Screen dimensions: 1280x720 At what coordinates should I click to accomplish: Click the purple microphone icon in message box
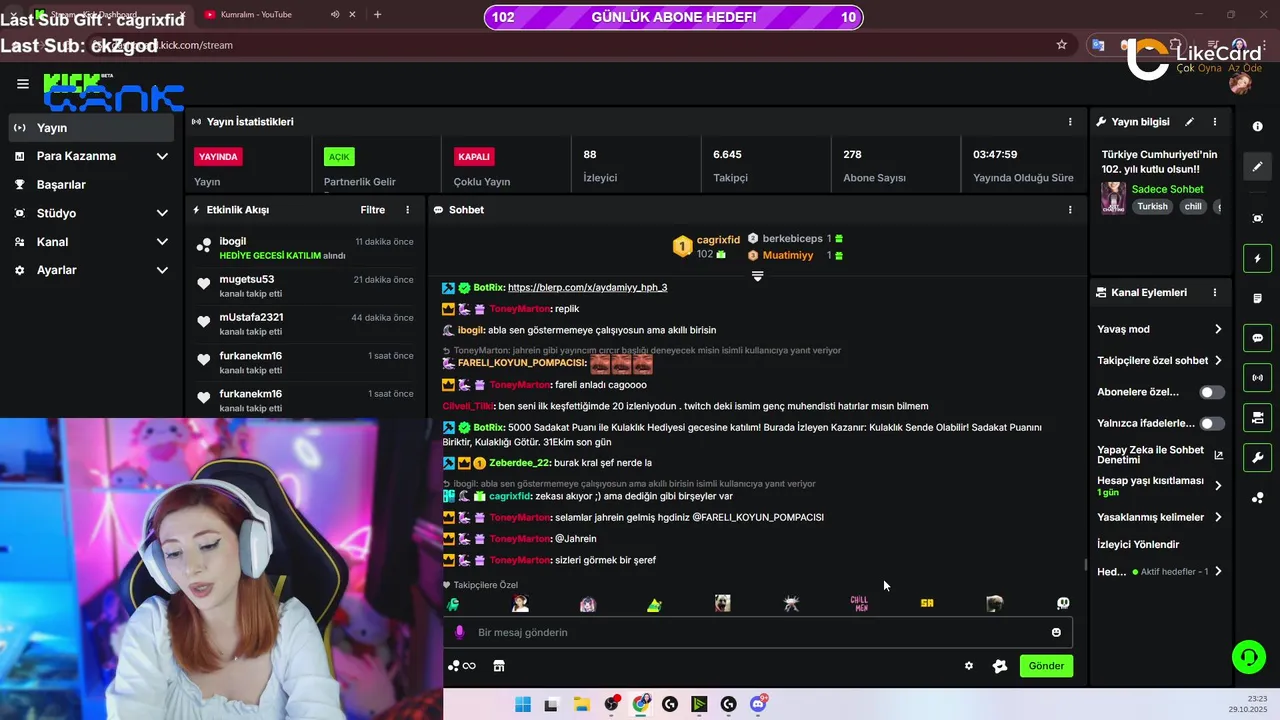[460, 632]
